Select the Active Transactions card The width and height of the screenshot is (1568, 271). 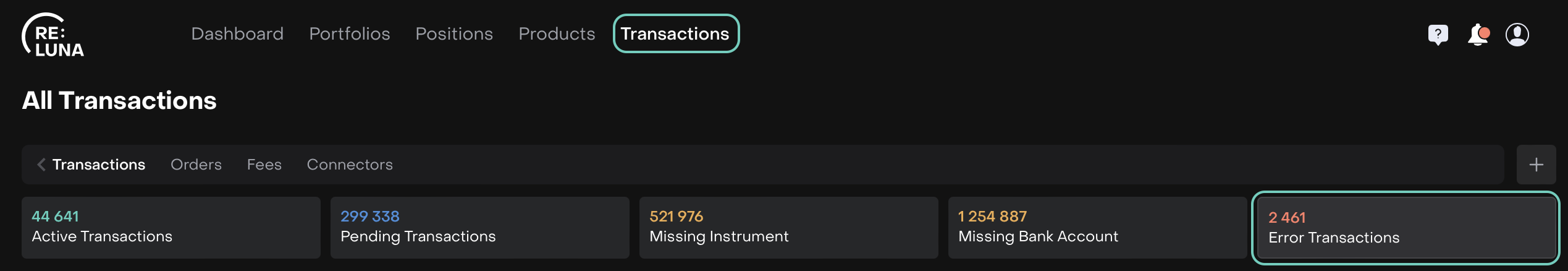tap(171, 227)
